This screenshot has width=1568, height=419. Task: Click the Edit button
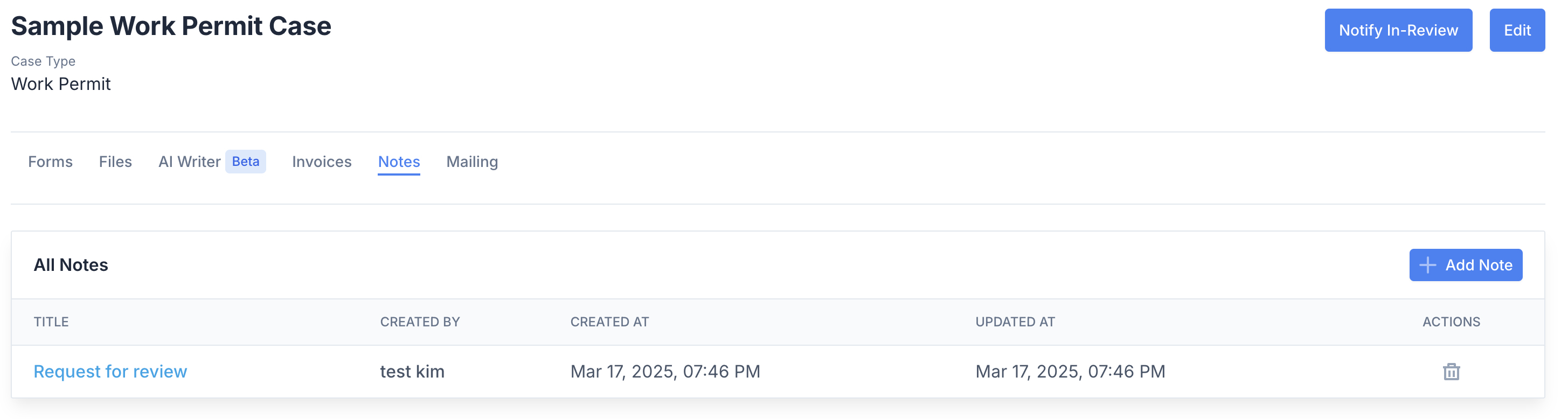coord(1517,30)
